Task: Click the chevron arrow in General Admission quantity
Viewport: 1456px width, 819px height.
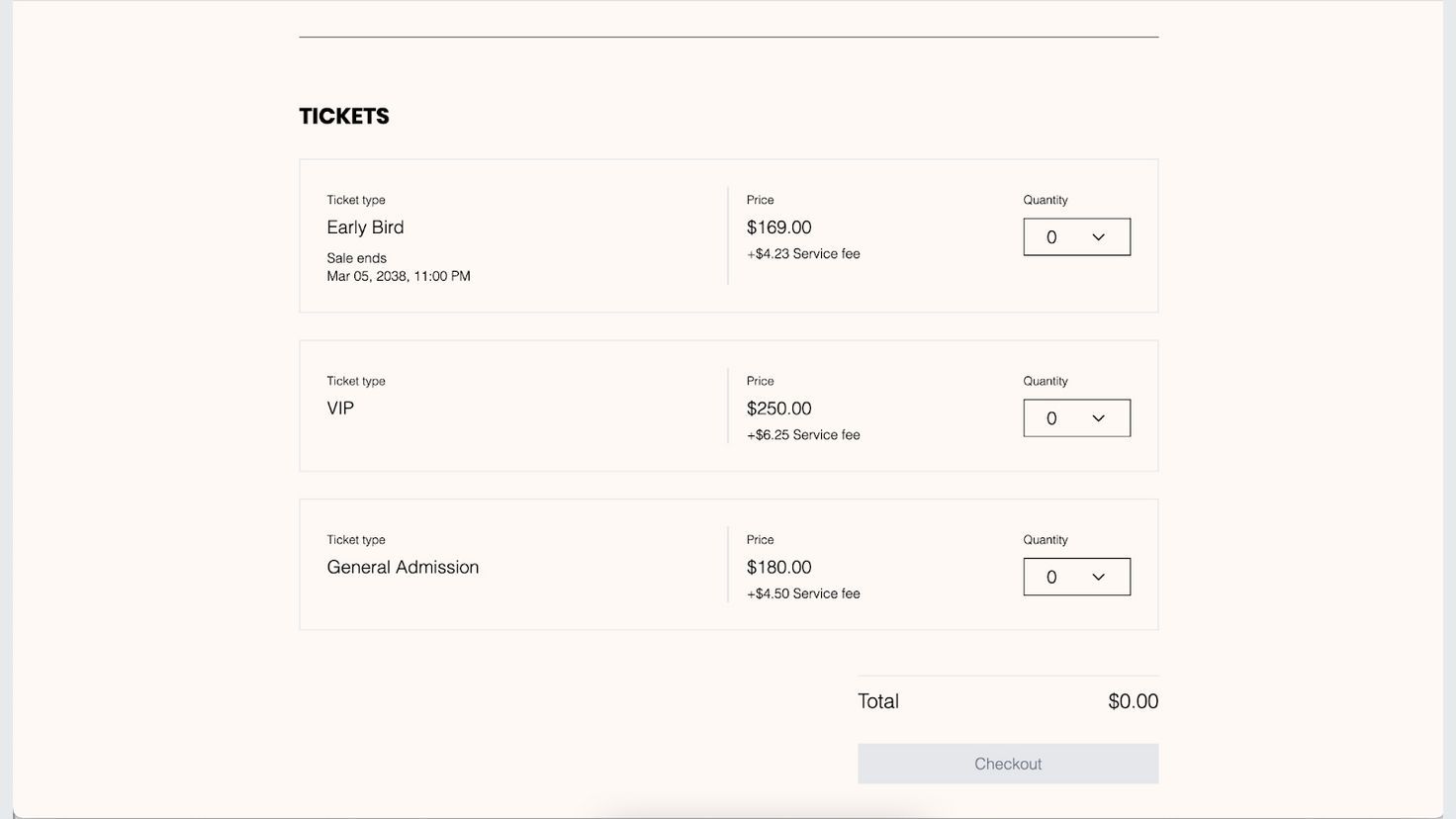Action: tap(1098, 578)
